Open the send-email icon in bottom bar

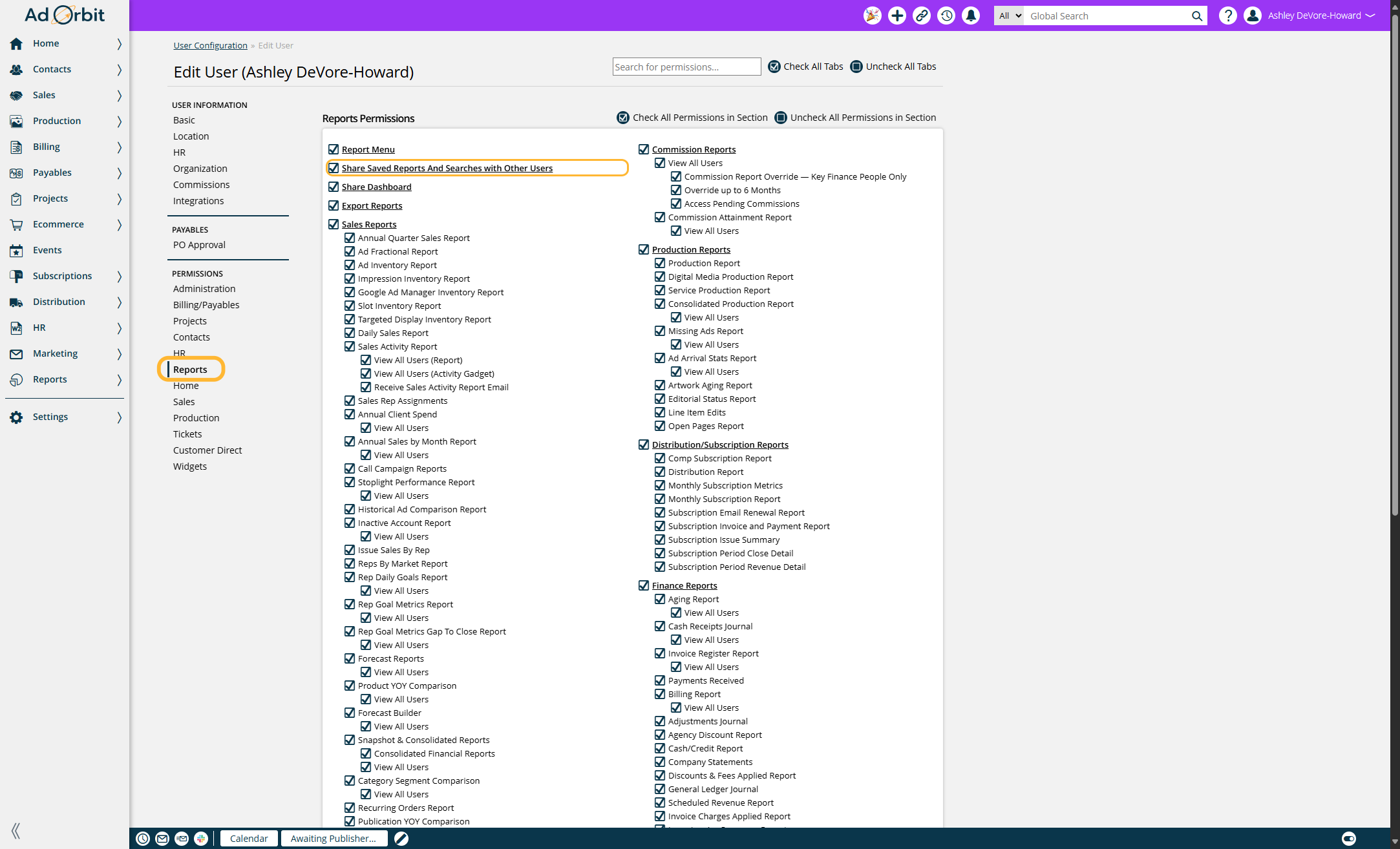pos(182,839)
